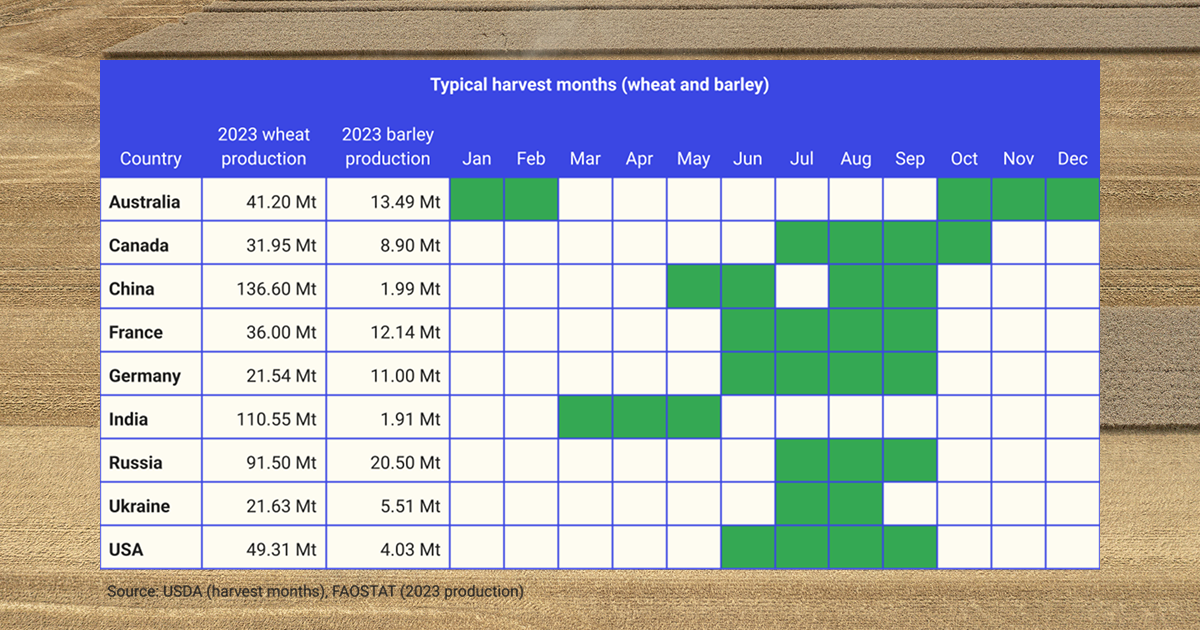The width and height of the screenshot is (1200, 630).
Task: Select the 'India' row label
Action: click(x=128, y=419)
